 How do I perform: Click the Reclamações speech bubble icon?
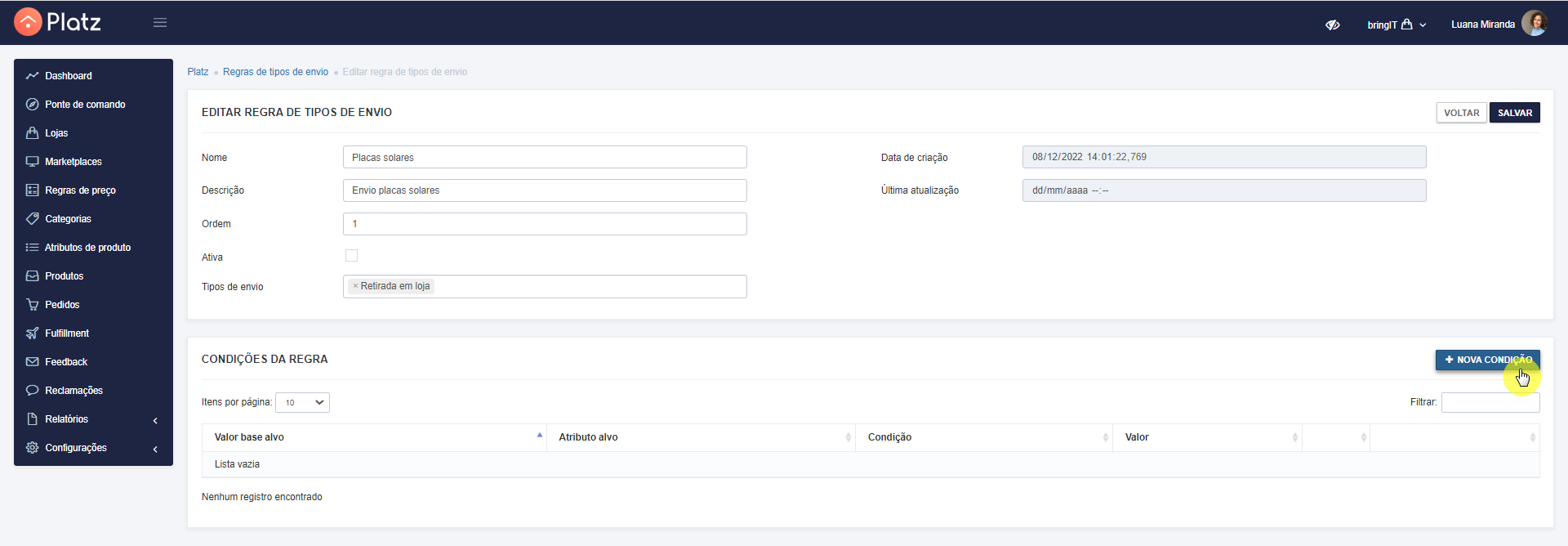pos(33,391)
